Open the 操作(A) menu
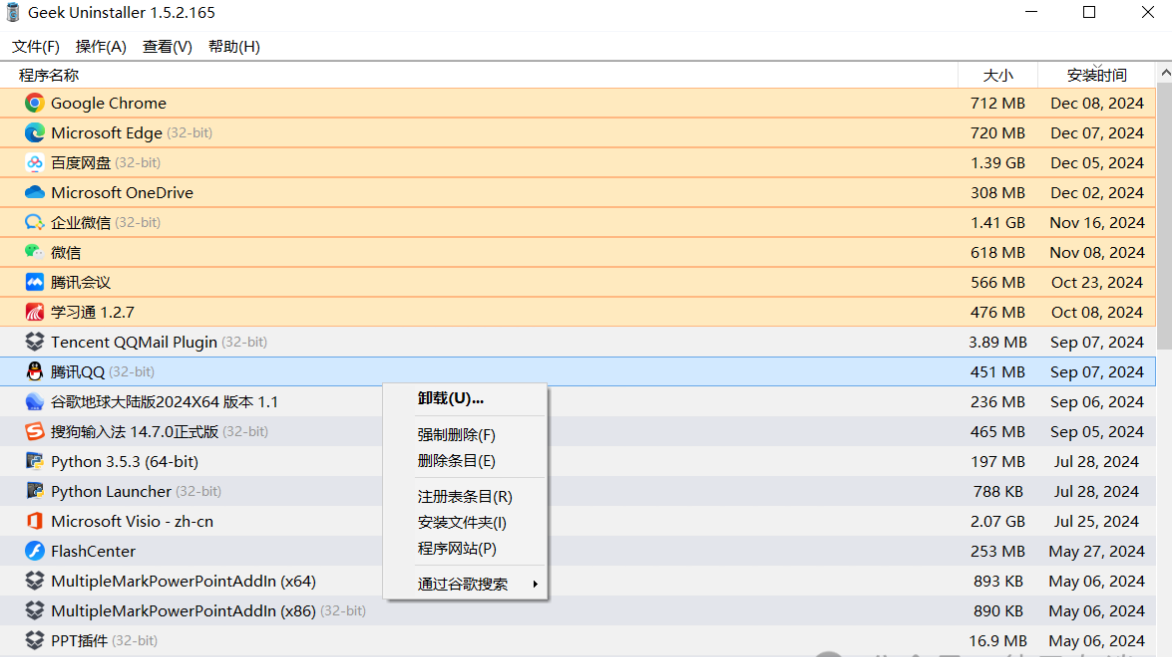Viewport: 1172px width, 657px height. 101,46
